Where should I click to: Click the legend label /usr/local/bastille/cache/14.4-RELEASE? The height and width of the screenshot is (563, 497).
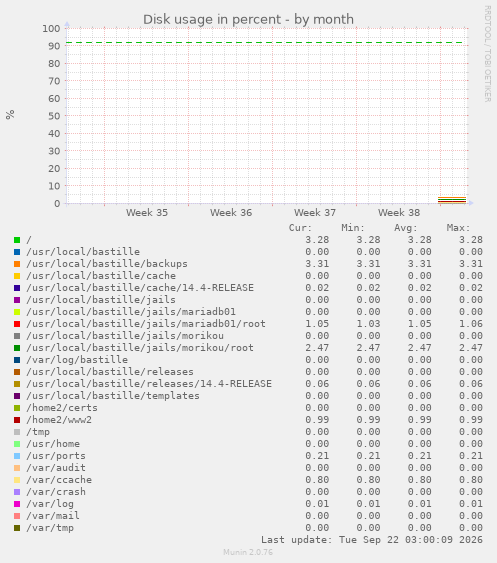(140, 288)
